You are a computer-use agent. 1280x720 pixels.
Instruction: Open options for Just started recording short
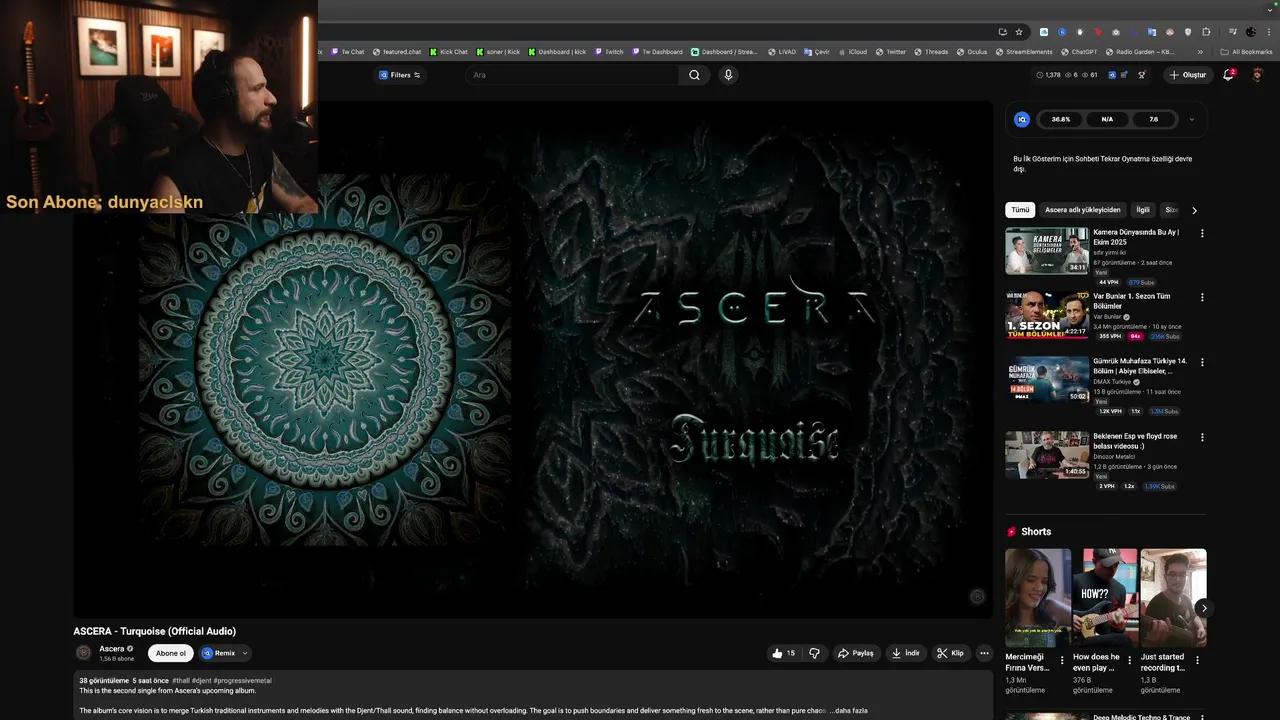[1197, 660]
